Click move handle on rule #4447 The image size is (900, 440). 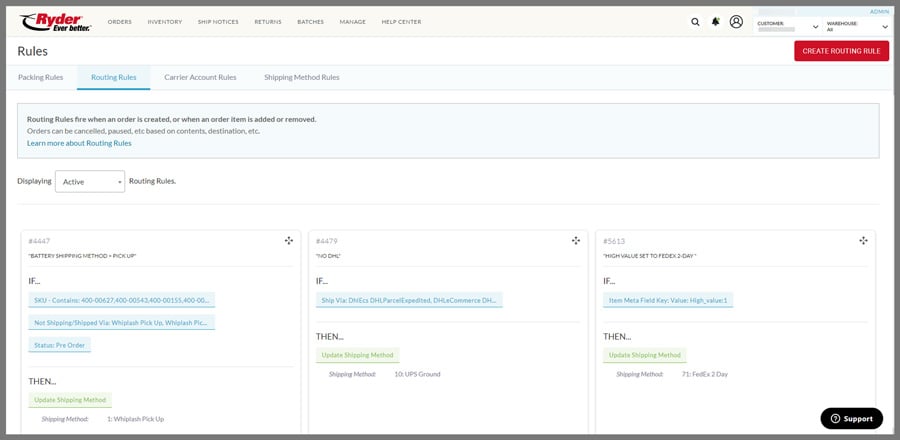pyautogui.click(x=288, y=241)
